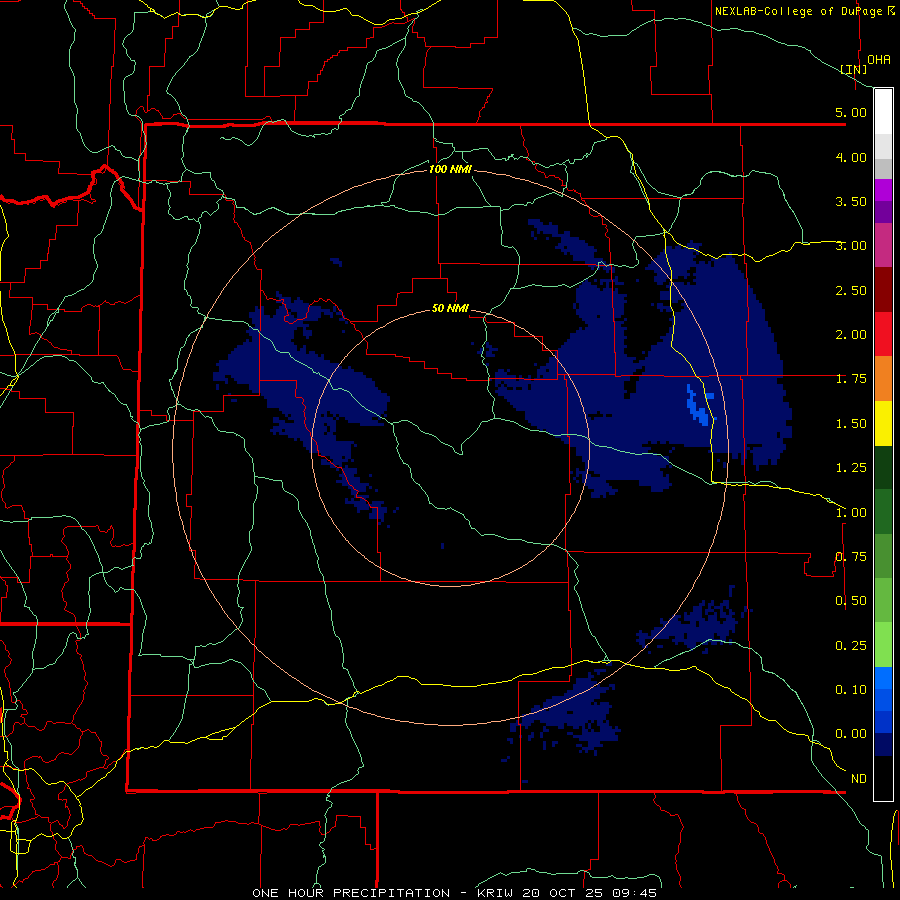Screen dimensions: 900x900
Task: Click the 0.25 legend value
Action: tap(851, 646)
